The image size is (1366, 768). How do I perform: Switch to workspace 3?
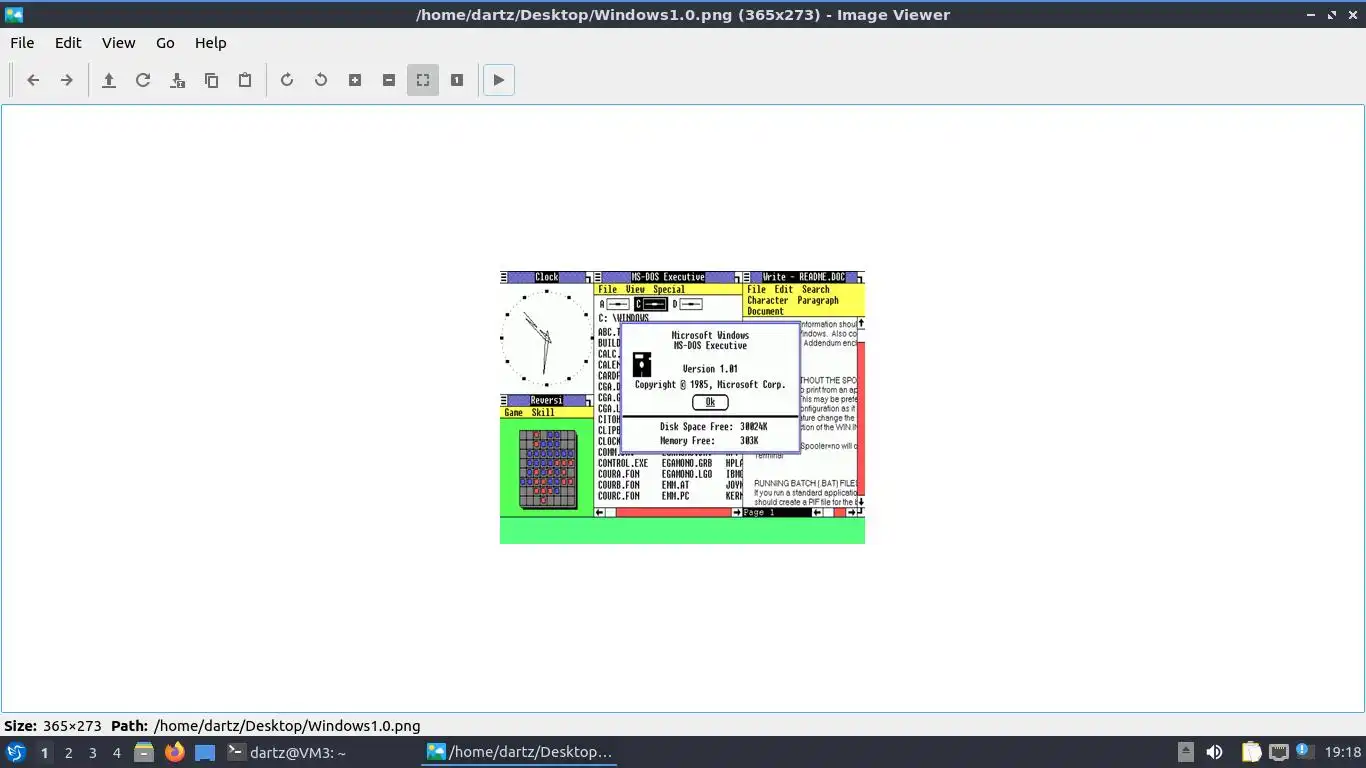92,753
